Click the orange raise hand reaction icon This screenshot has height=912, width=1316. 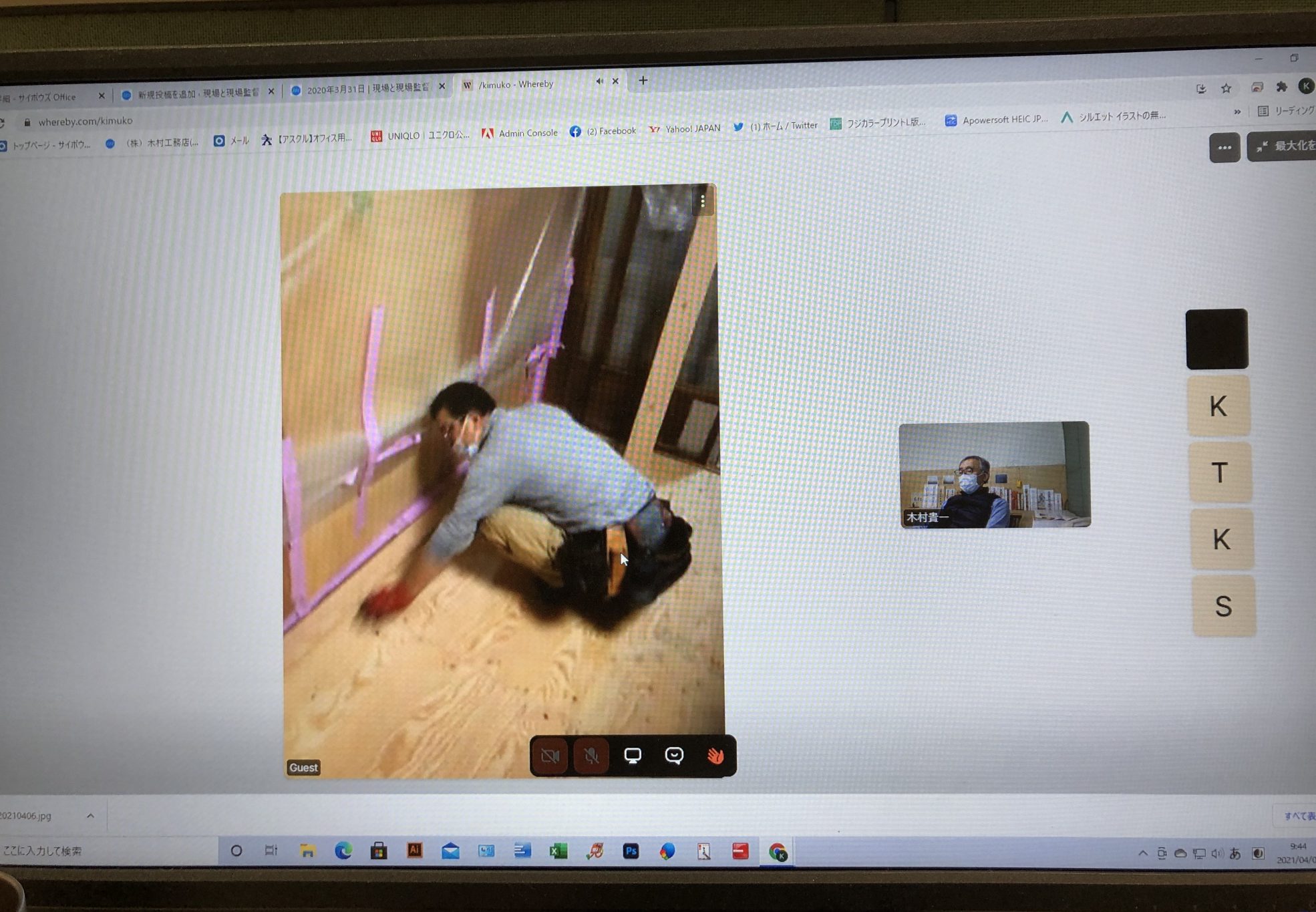pyautogui.click(x=715, y=756)
